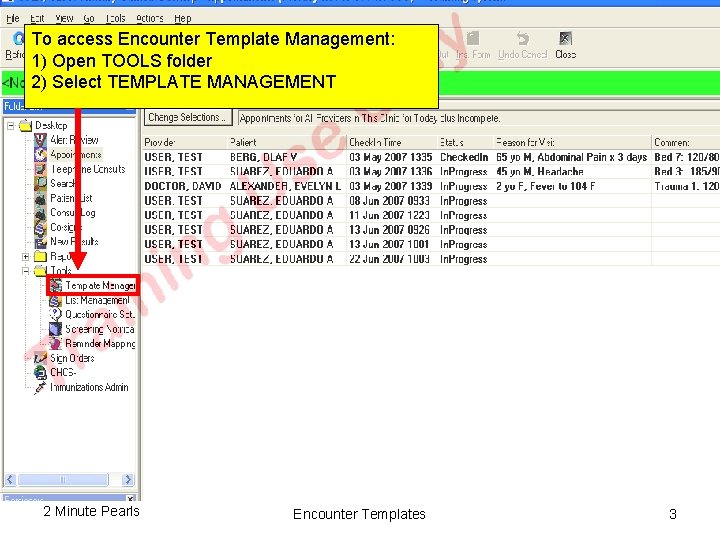Open the Actions menu
The width and height of the screenshot is (720, 540).
(150, 18)
